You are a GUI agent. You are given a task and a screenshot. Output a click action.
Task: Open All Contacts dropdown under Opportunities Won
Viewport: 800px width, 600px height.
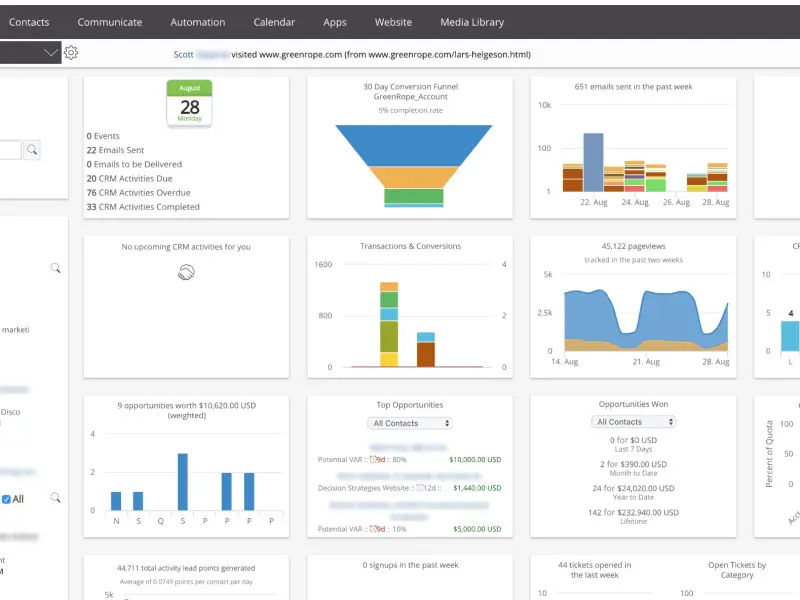click(x=633, y=422)
